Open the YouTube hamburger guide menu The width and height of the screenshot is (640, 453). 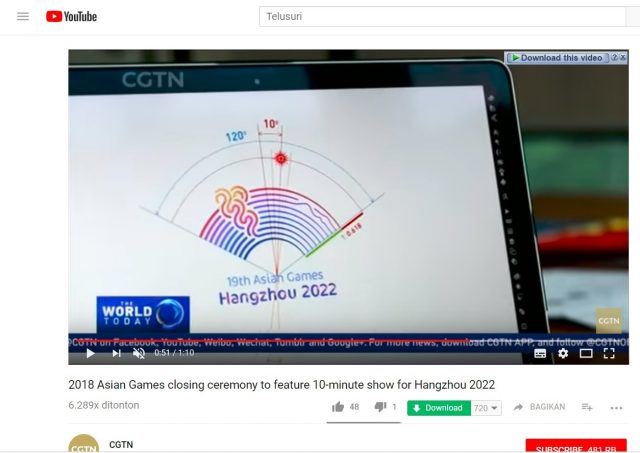coord(23,16)
